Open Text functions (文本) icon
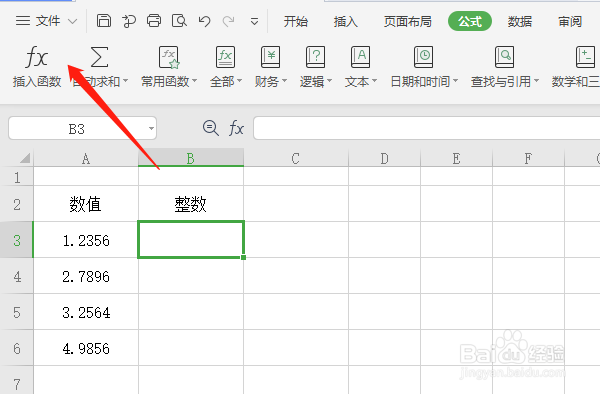 (x=360, y=57)
